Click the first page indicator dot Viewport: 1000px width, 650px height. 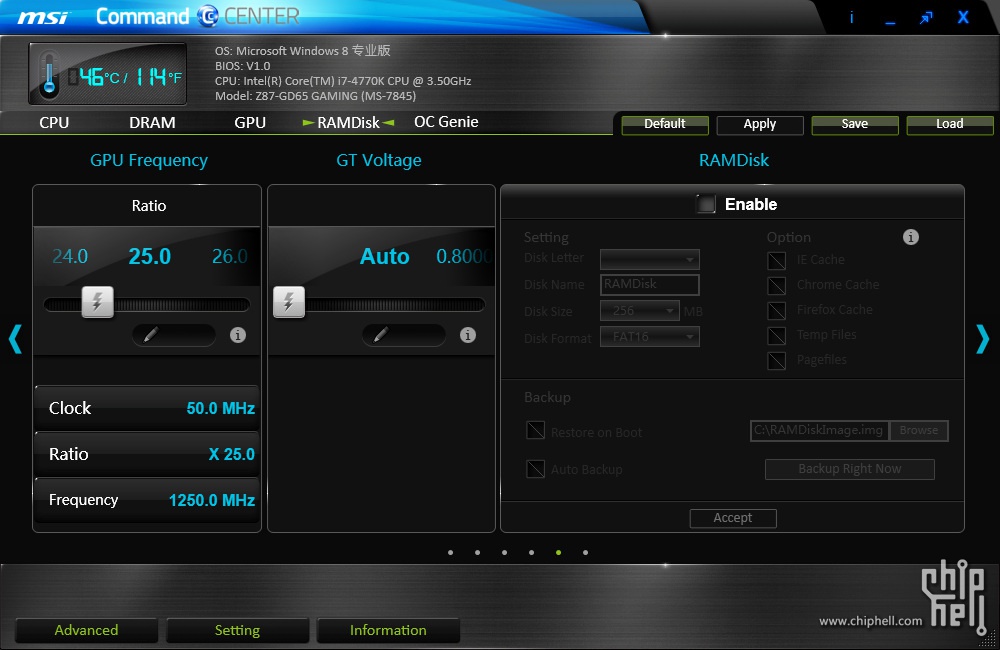click(x=451, y=552)
